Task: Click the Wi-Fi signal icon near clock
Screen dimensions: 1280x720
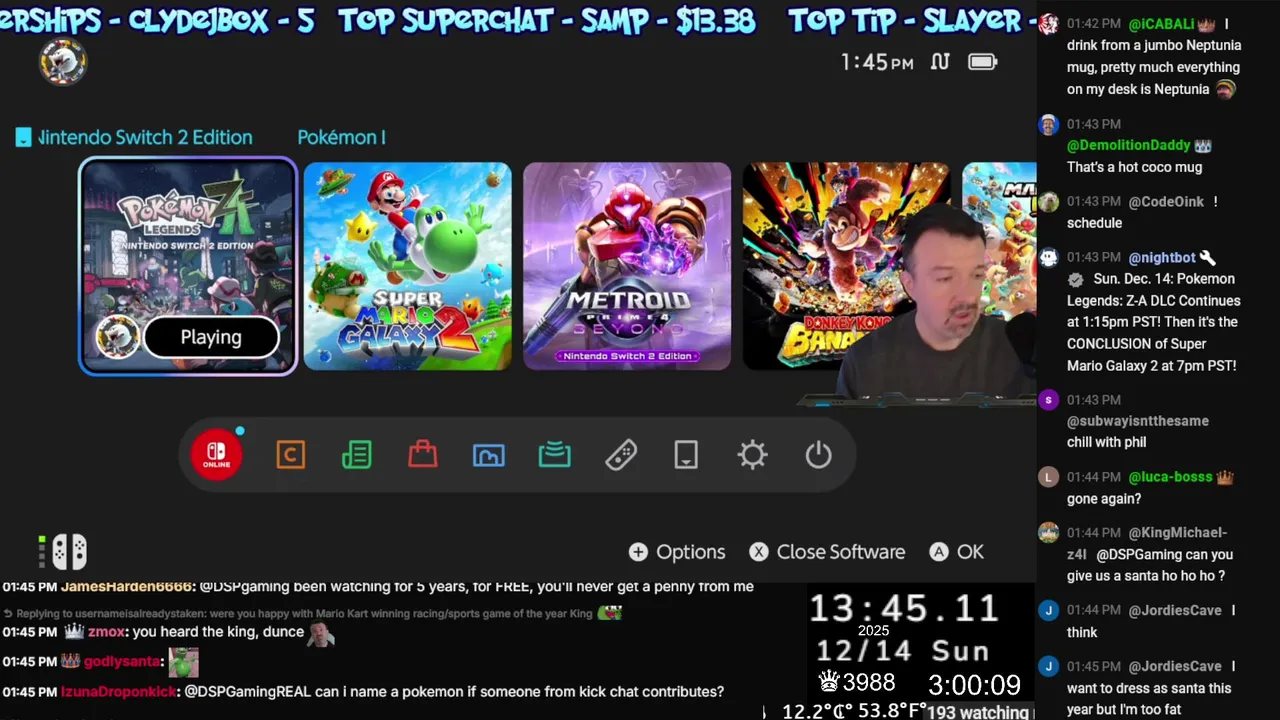Action: click(x=939, y=62)
